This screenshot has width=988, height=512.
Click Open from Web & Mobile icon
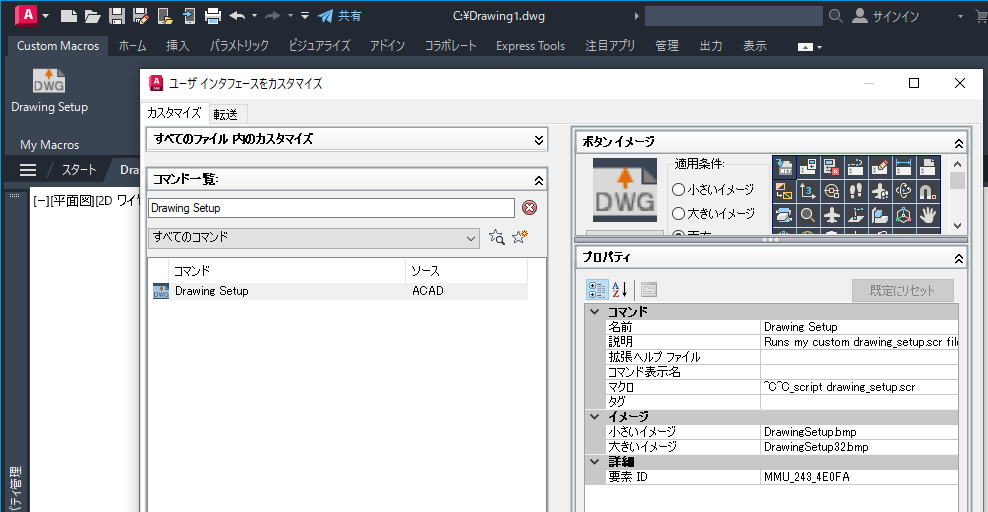pyautogui.click(x=164, y=16)
